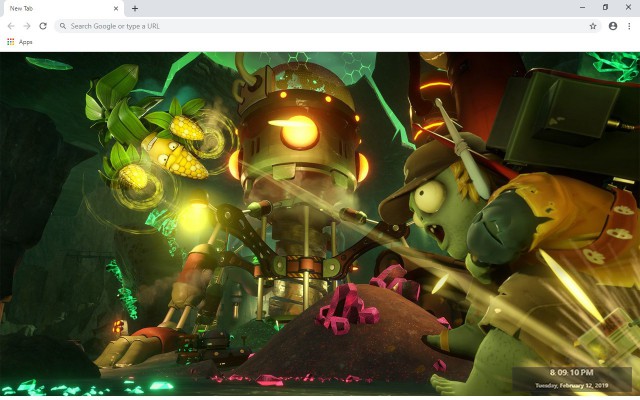The height and width of the screenshot is (400, 640).
Task: Open a new tab with plus button
Action: [135, 8]
